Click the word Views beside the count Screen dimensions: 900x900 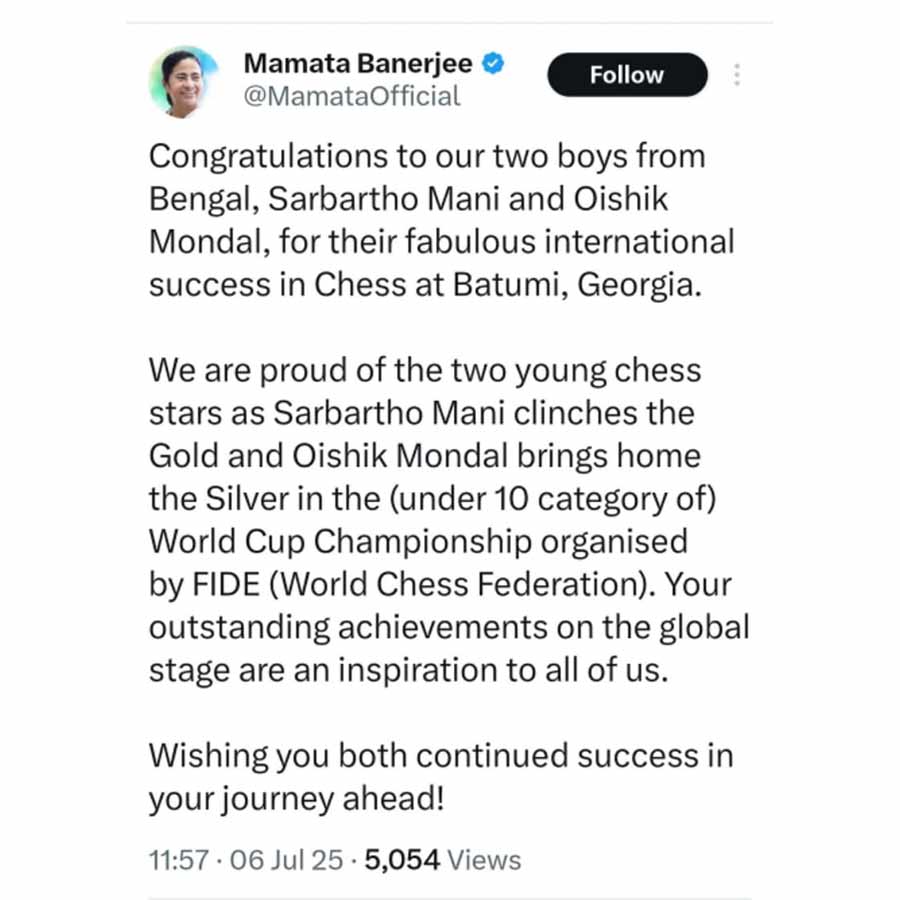click(x=484, y=860)
